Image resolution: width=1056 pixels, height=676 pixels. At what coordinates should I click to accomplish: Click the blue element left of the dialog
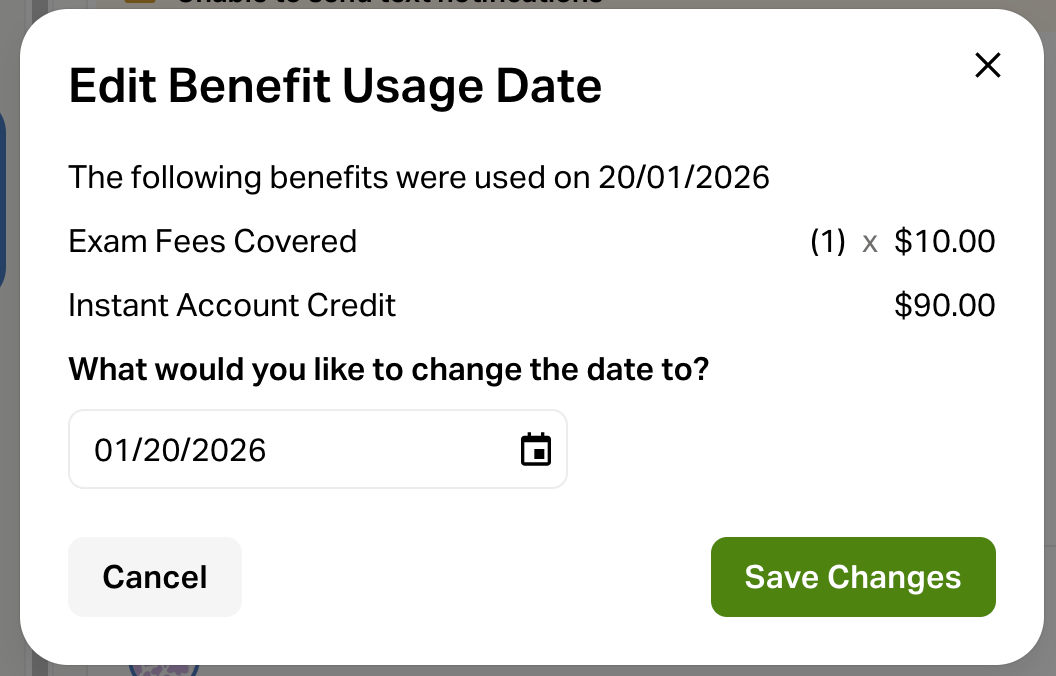[x=3, y=200]
